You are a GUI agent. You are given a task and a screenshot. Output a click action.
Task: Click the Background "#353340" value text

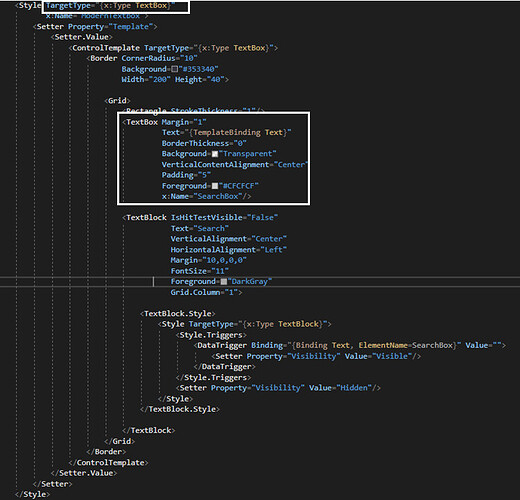199,69
